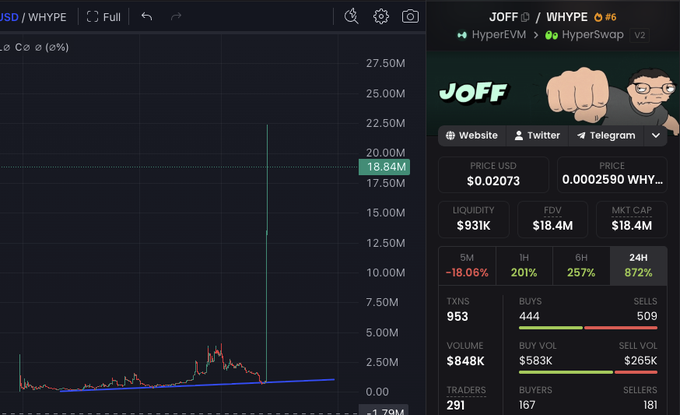680x415 pixels.
Task: Undo the last chart action
Action: click(x=147, y=17)
